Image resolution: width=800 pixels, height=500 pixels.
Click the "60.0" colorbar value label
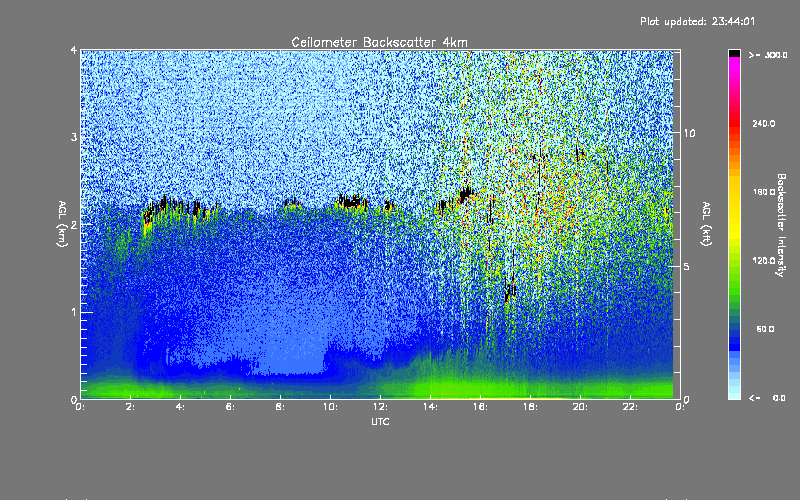pos(765,329)
